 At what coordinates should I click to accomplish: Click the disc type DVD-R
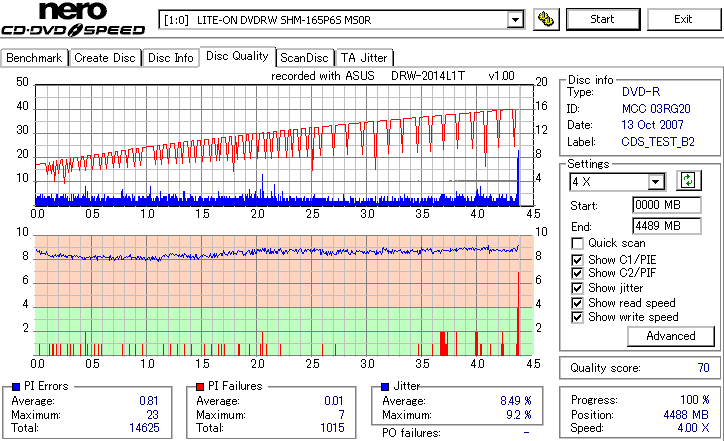tap(641, 92)
